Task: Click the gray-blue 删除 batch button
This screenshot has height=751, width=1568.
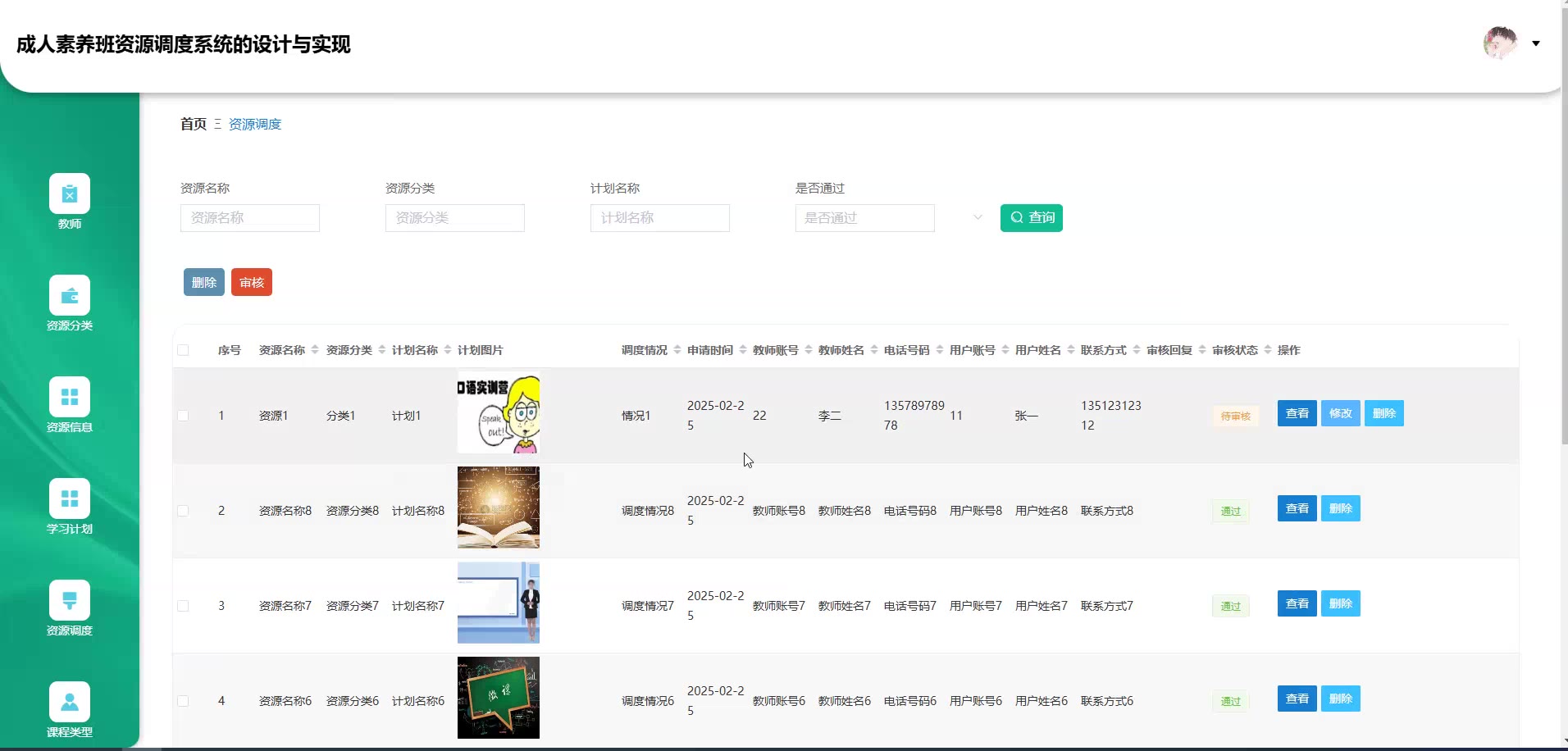Action: click(x=204, y=282)
